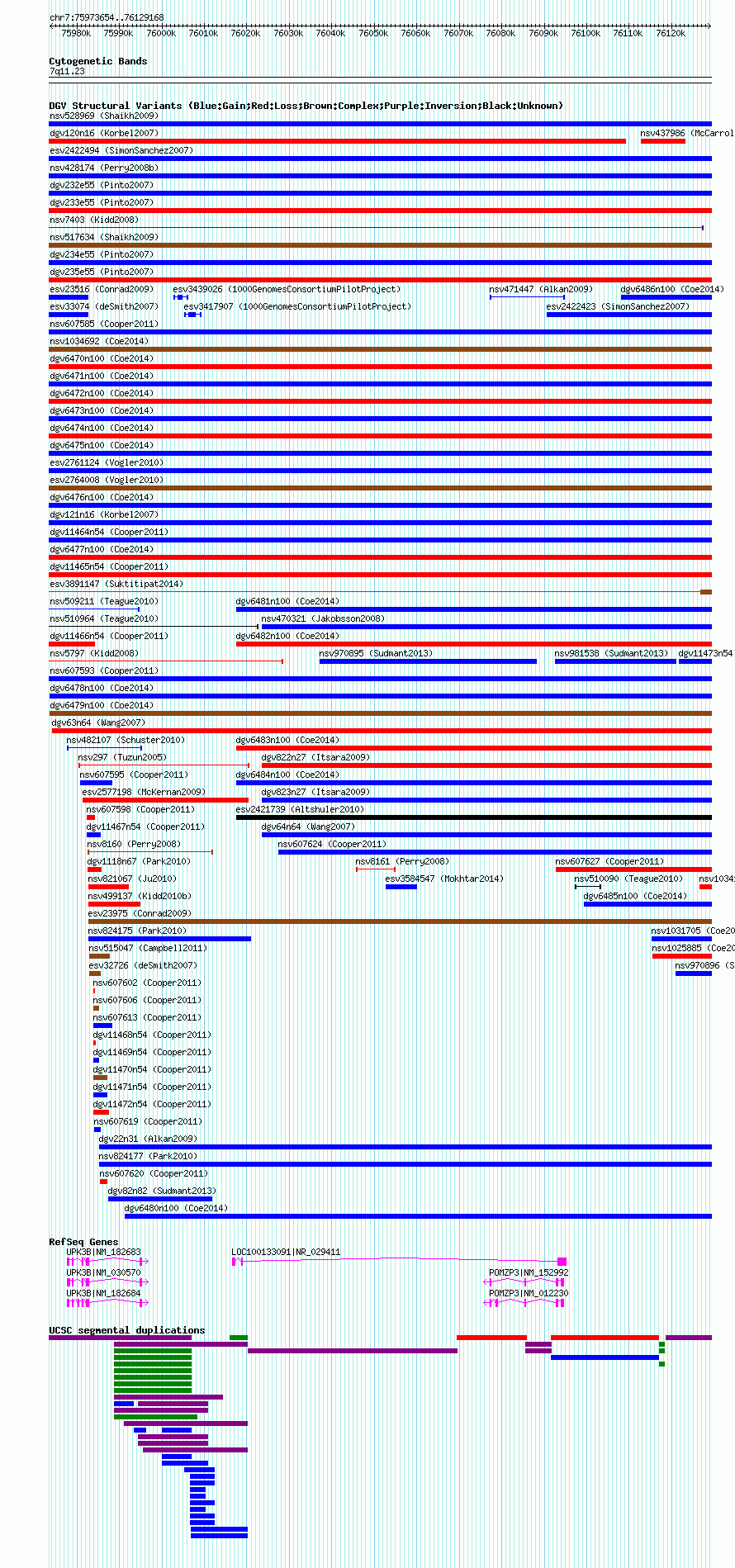Open esv2764008 (Vogler2010) variant

coord(107,480)
